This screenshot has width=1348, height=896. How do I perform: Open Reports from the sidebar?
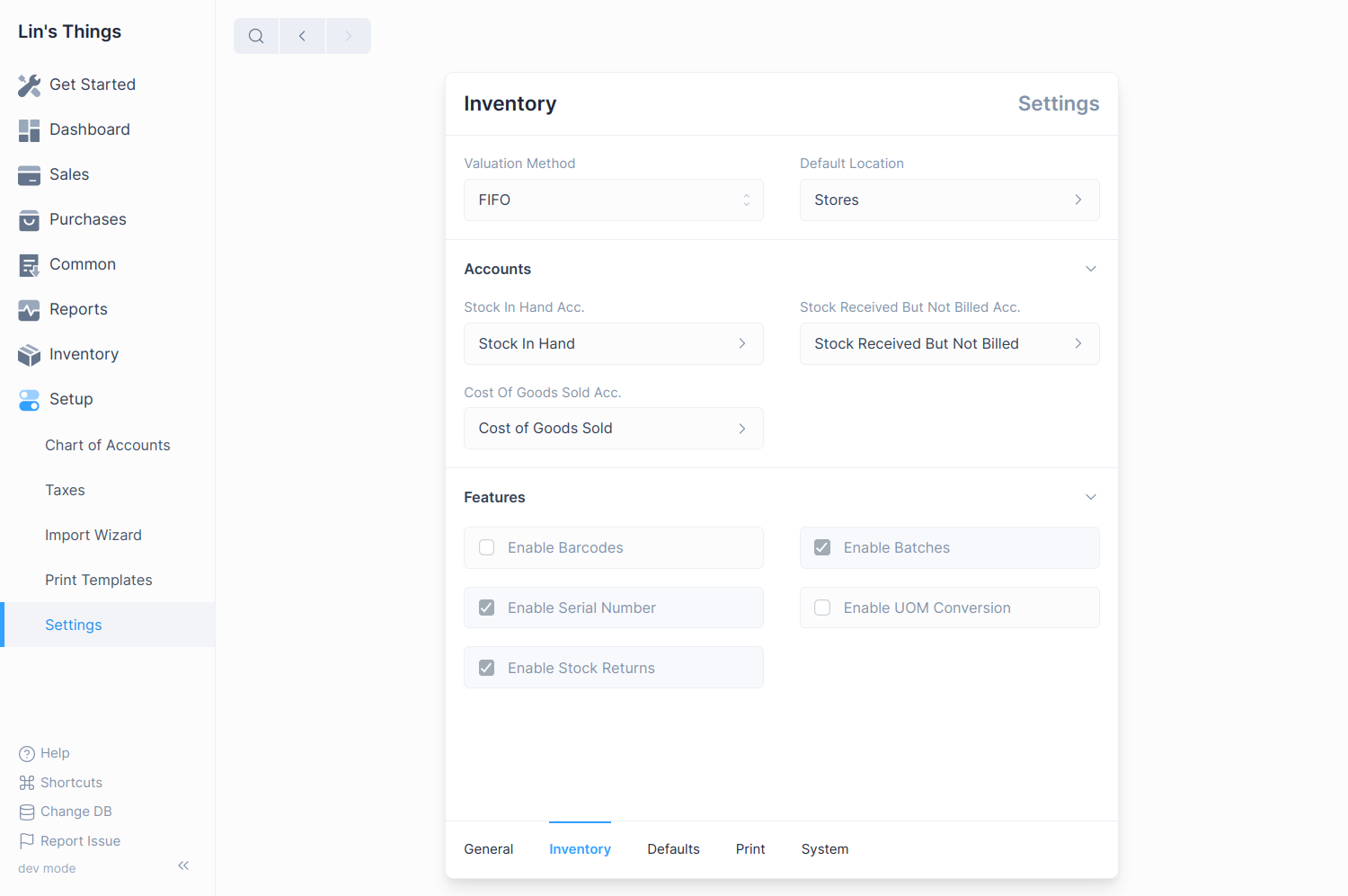(78, 309)
